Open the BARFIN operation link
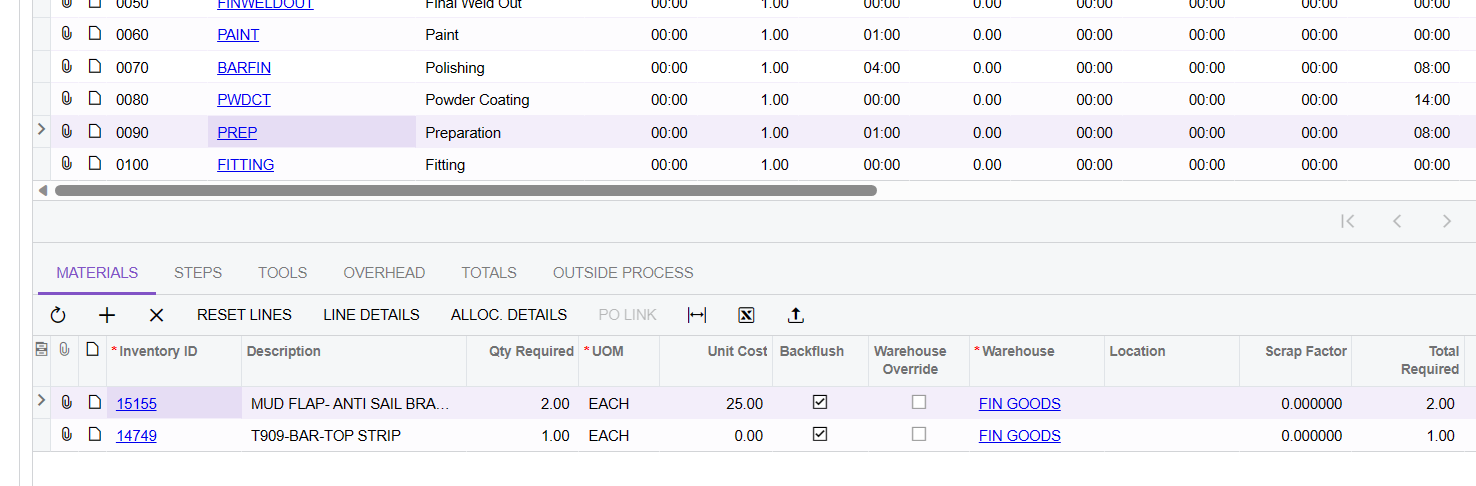1476x486 pixels. pos(244,68)
